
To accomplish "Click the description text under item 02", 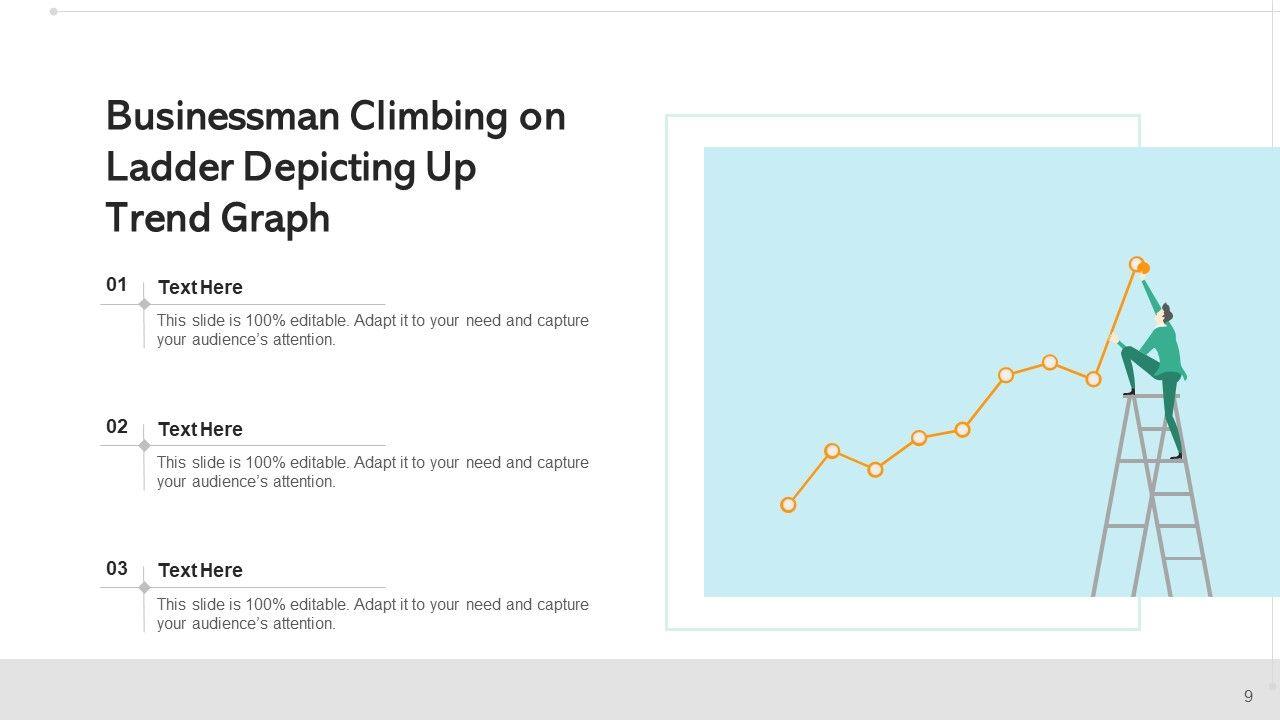I will 372,472.
